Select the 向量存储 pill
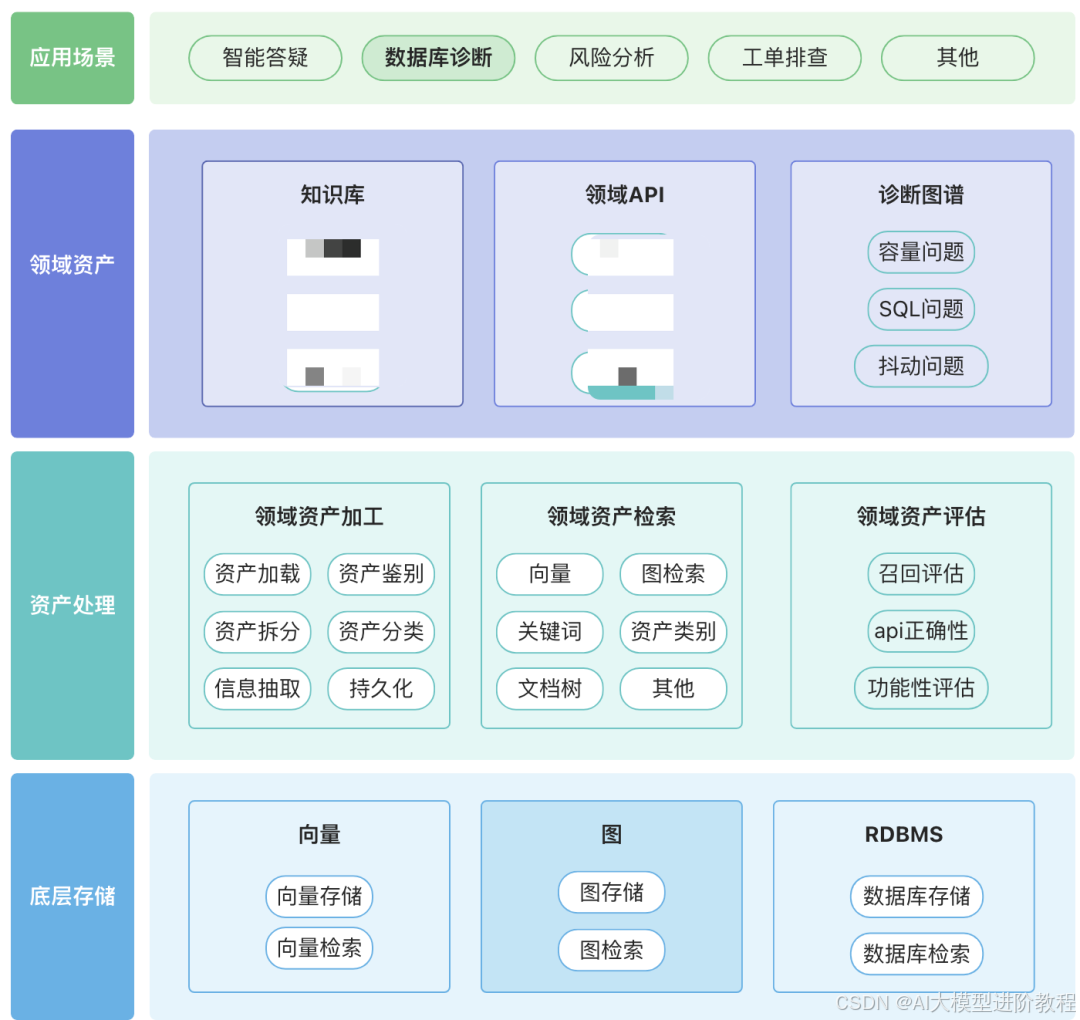The image size is (1080, 1020). (x=319, y=896)
